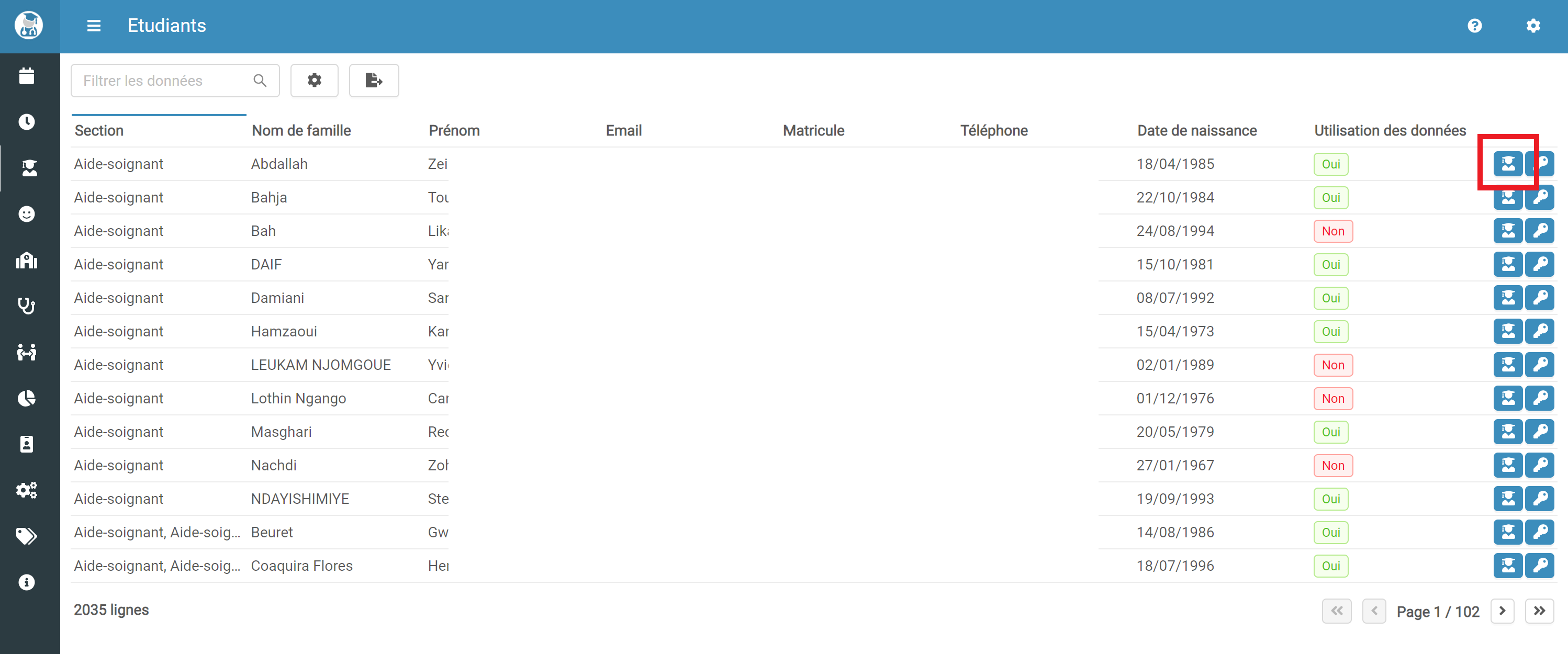Screen dimensions: 1568x654
Task: Open student profile icon for Masghari
Action: tap(1508, 431)
